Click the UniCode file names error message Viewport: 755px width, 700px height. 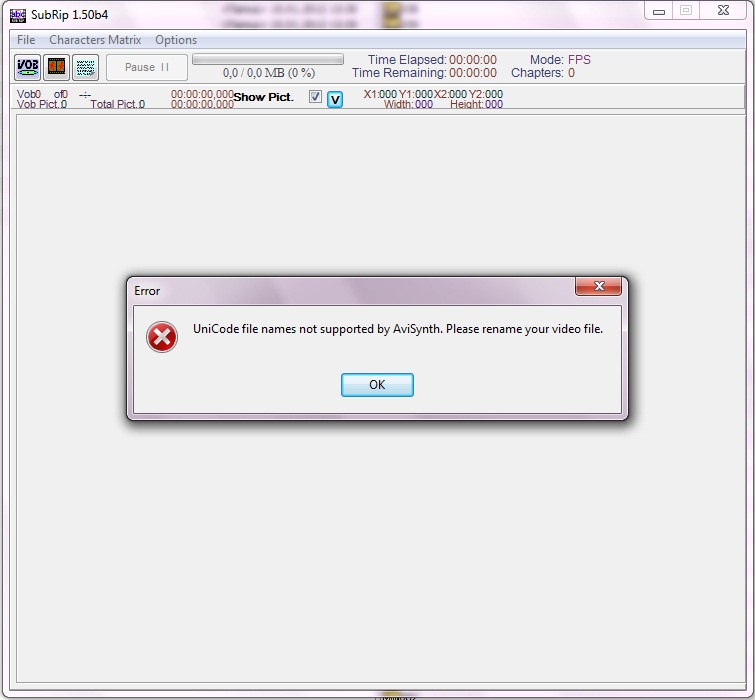(x=398, y=329)
